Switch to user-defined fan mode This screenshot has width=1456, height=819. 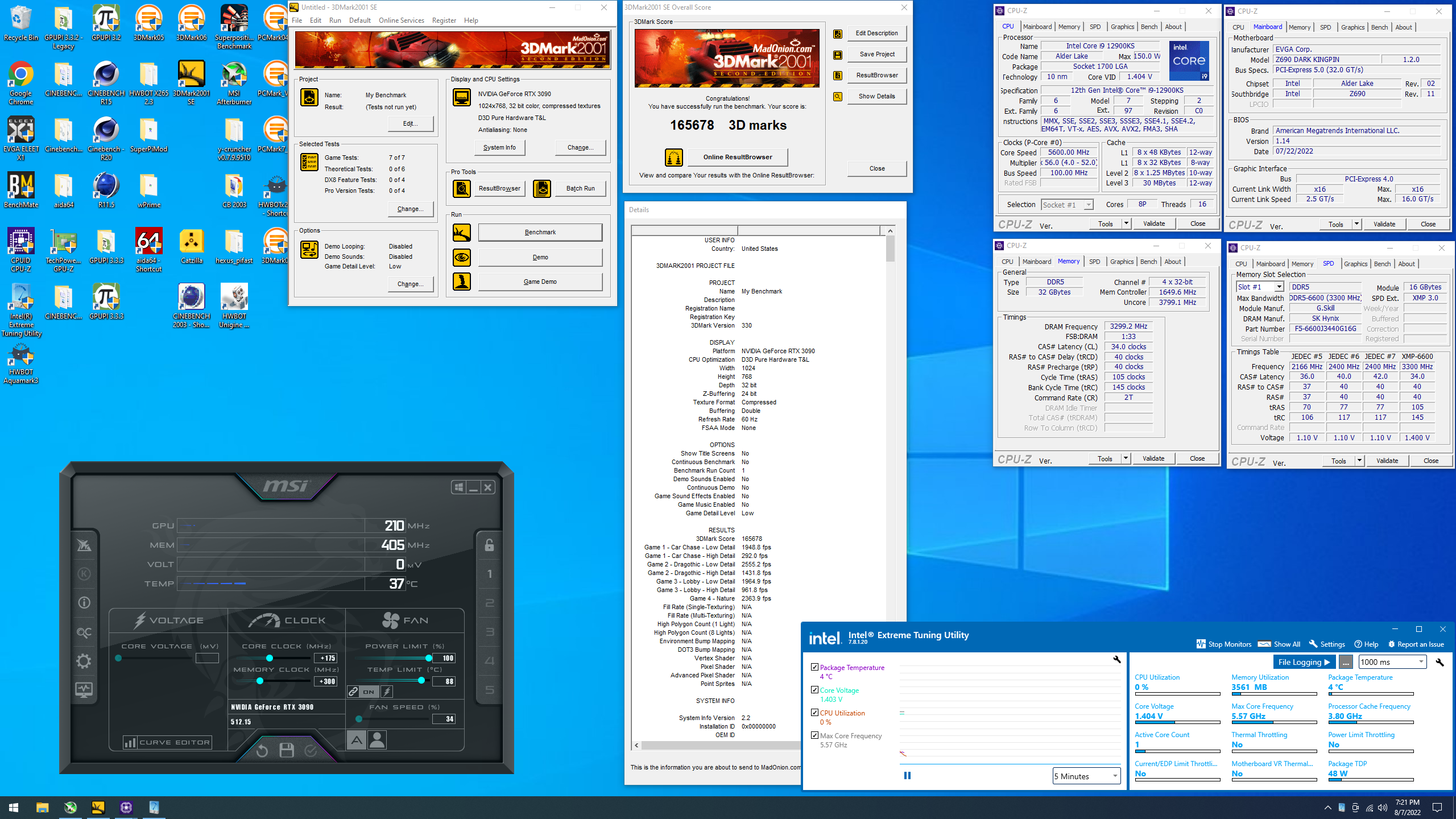[377, 740]
